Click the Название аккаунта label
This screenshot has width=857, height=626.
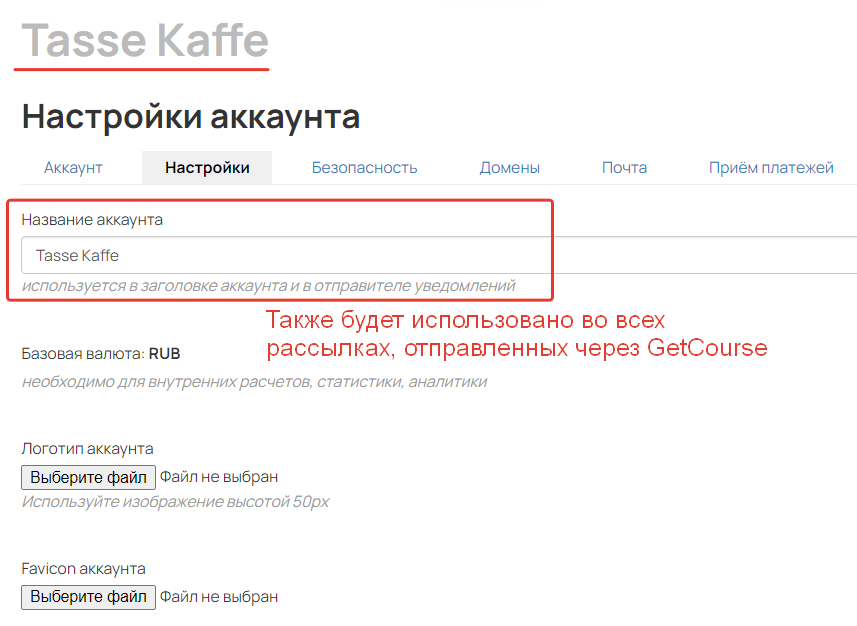click(92, 220)
